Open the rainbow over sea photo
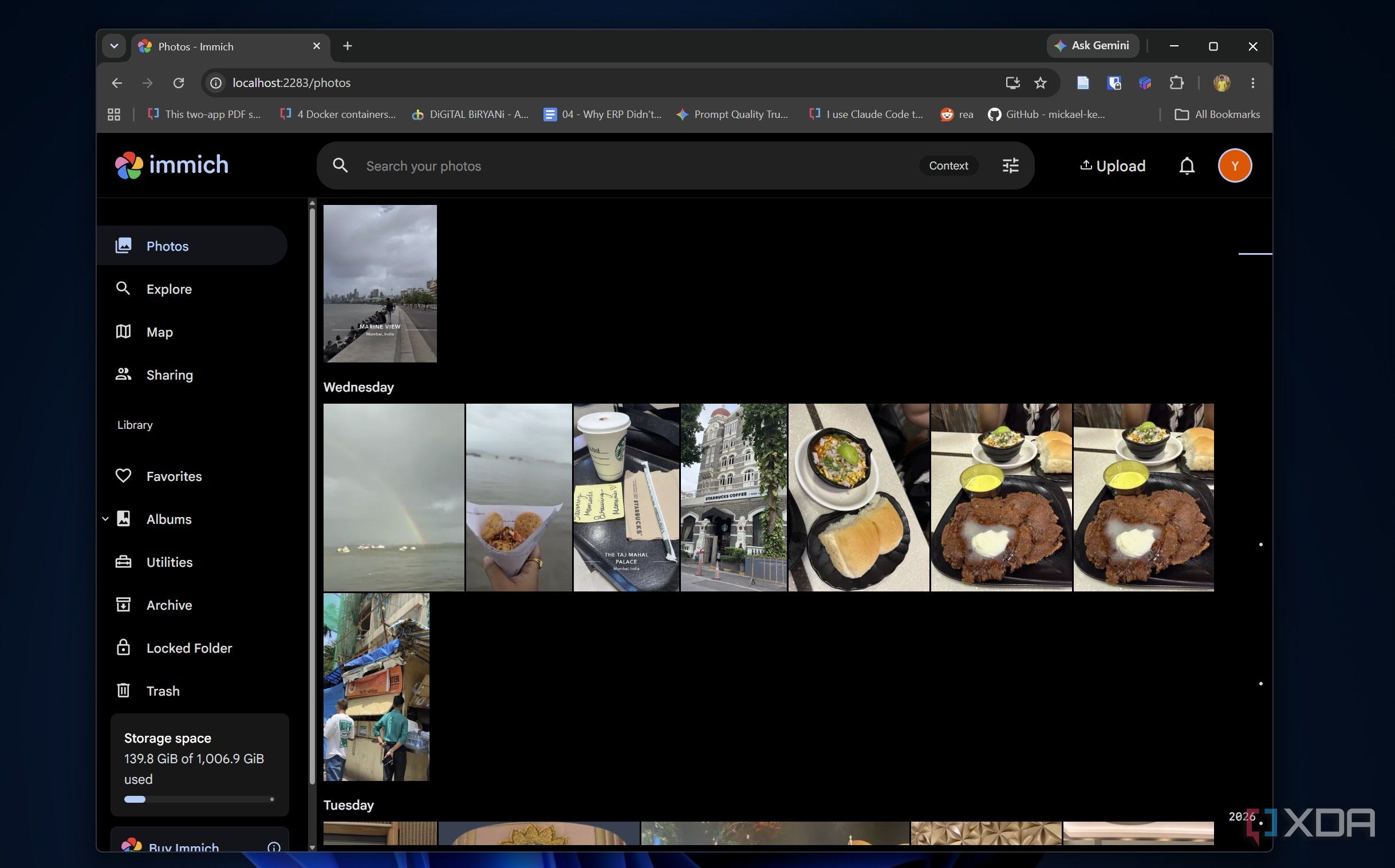The height and width of the screenshot is (868, 1395). (394, 497)
